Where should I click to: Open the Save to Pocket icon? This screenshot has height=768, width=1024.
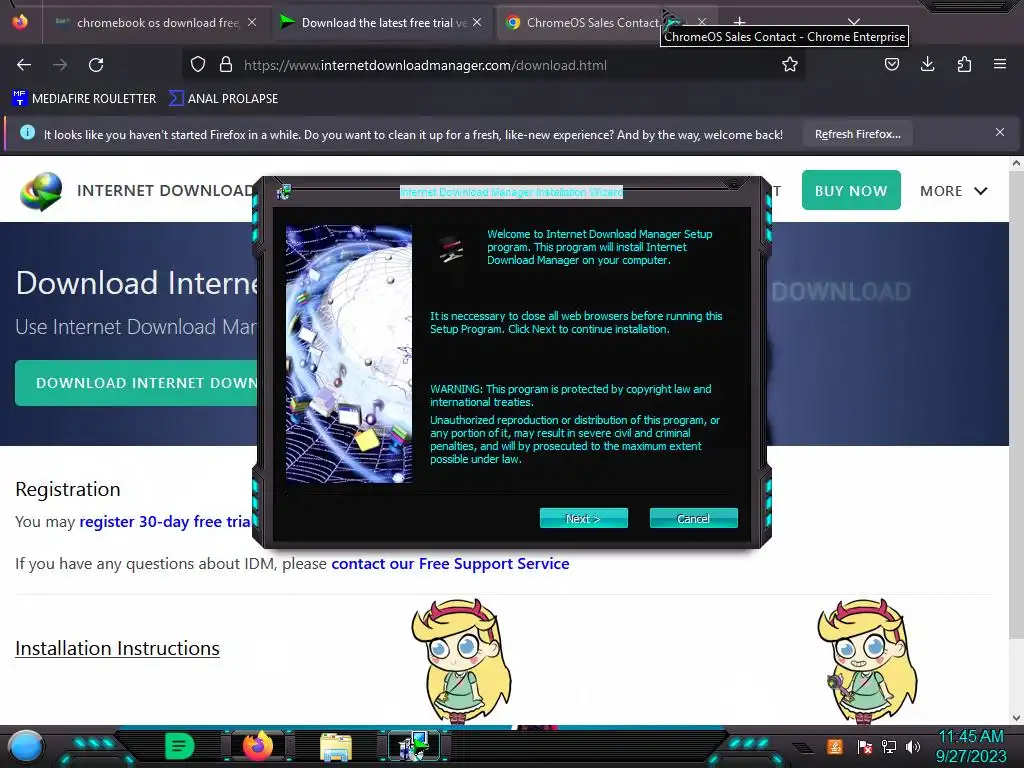(x=891, y=64)
